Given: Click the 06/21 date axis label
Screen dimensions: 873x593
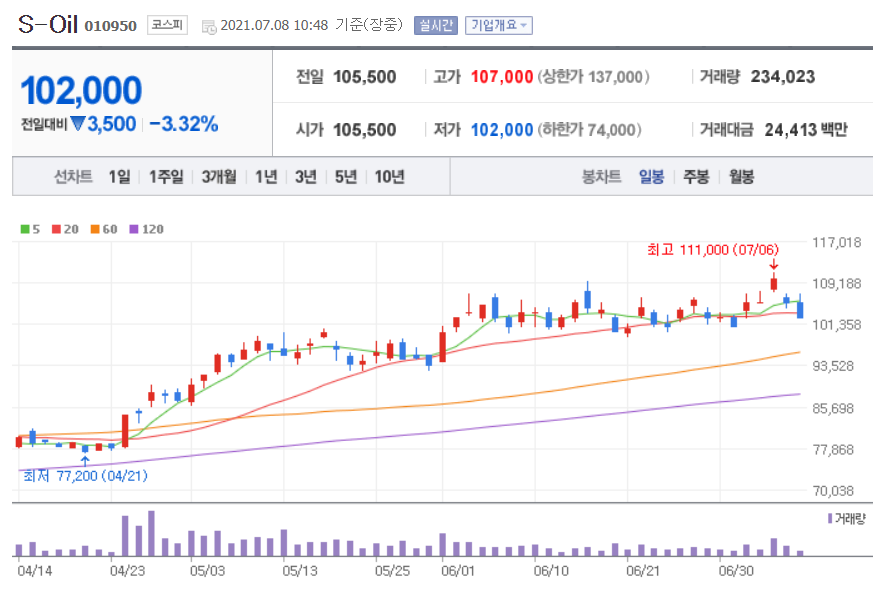Looking at the screenshot, I should (x=643, y=571).
